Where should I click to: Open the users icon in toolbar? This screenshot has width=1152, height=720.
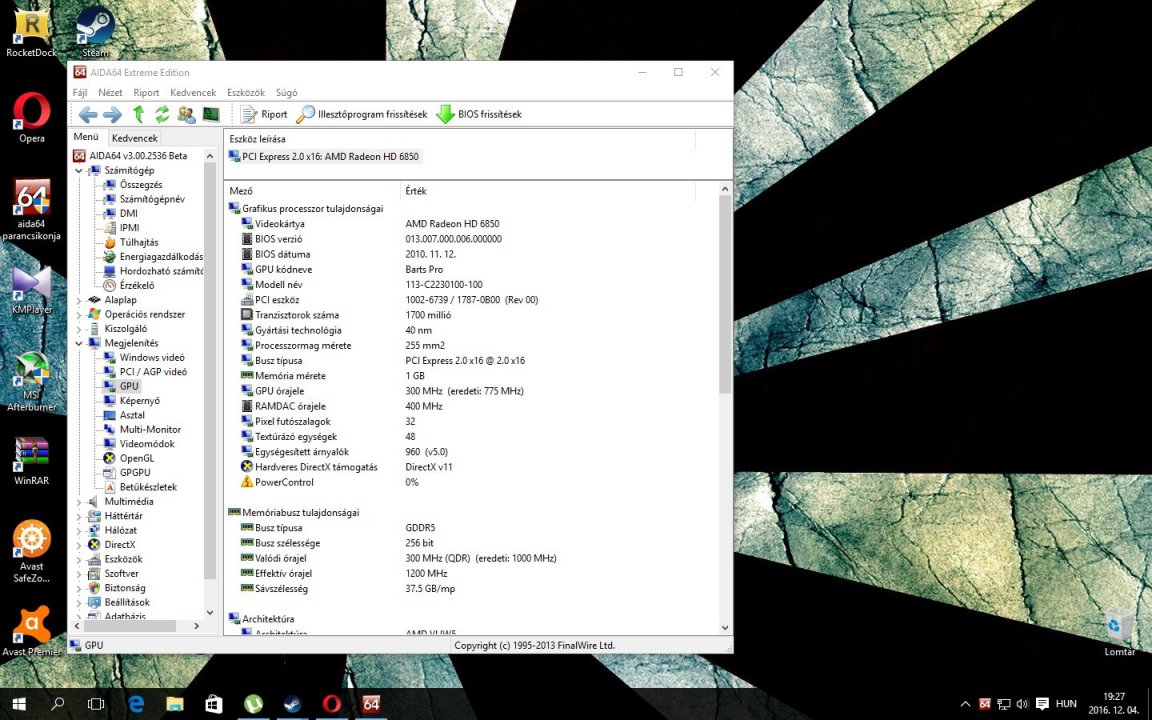coord(186,114)
